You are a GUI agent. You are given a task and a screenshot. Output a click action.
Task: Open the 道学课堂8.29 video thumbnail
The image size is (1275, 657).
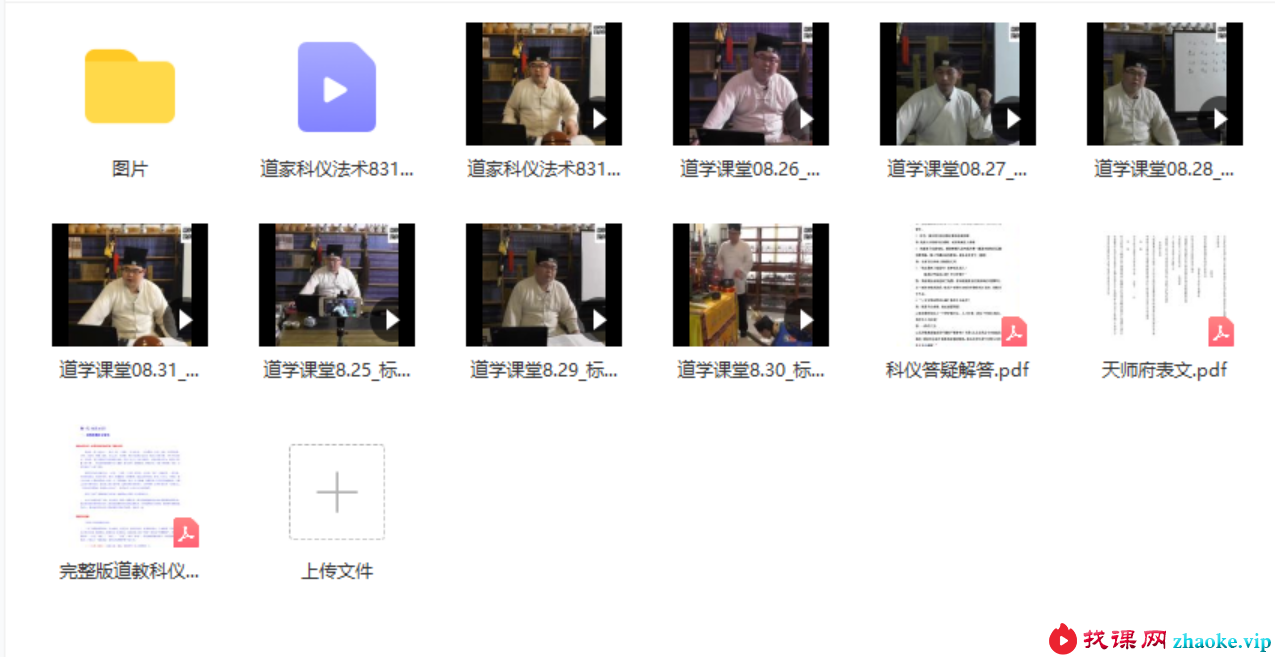(x=544, y=285)
